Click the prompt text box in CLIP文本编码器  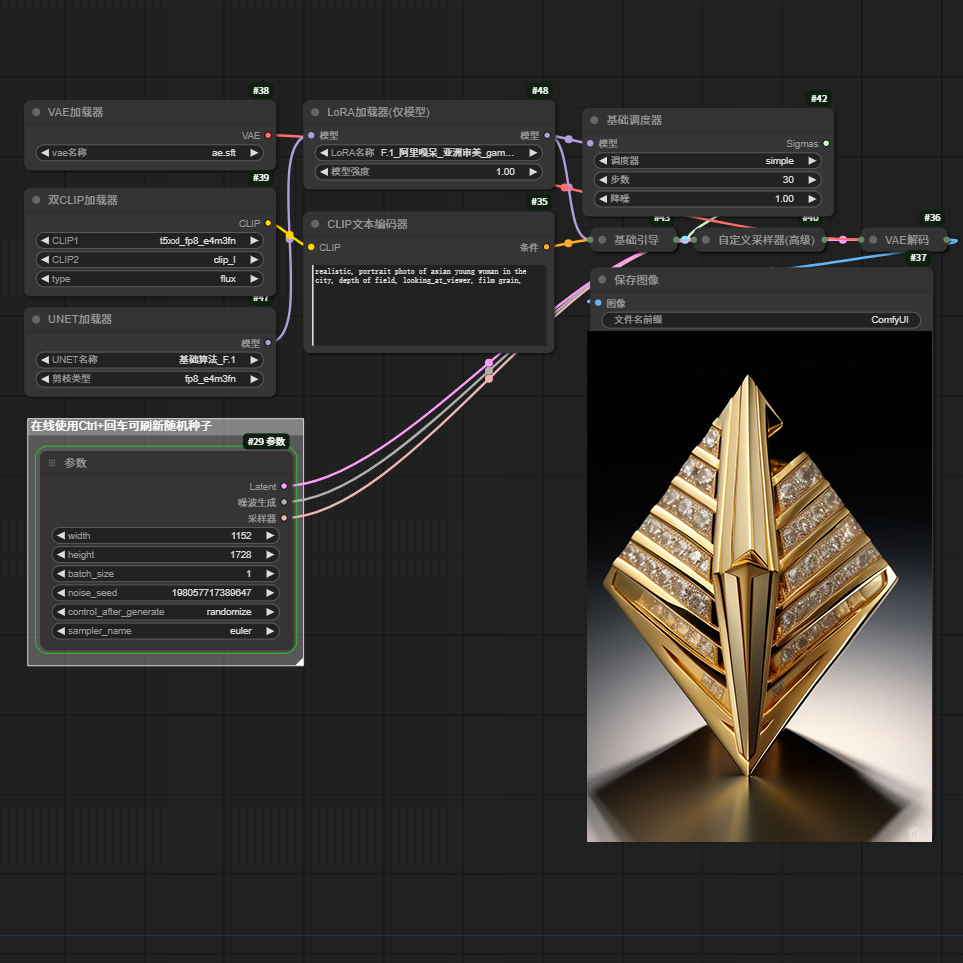pos(429,305)
